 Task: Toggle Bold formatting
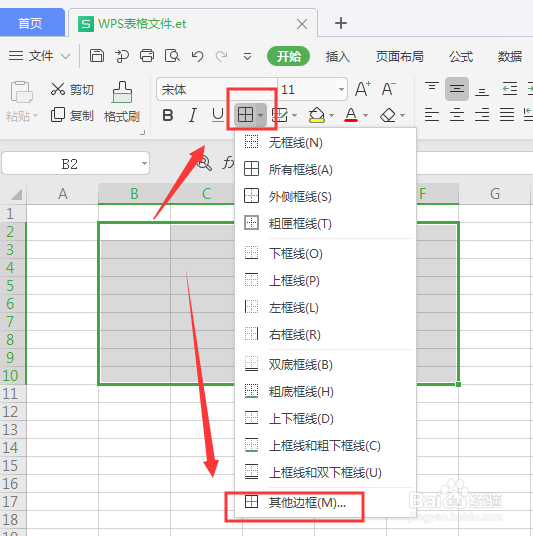click(168, 115)
